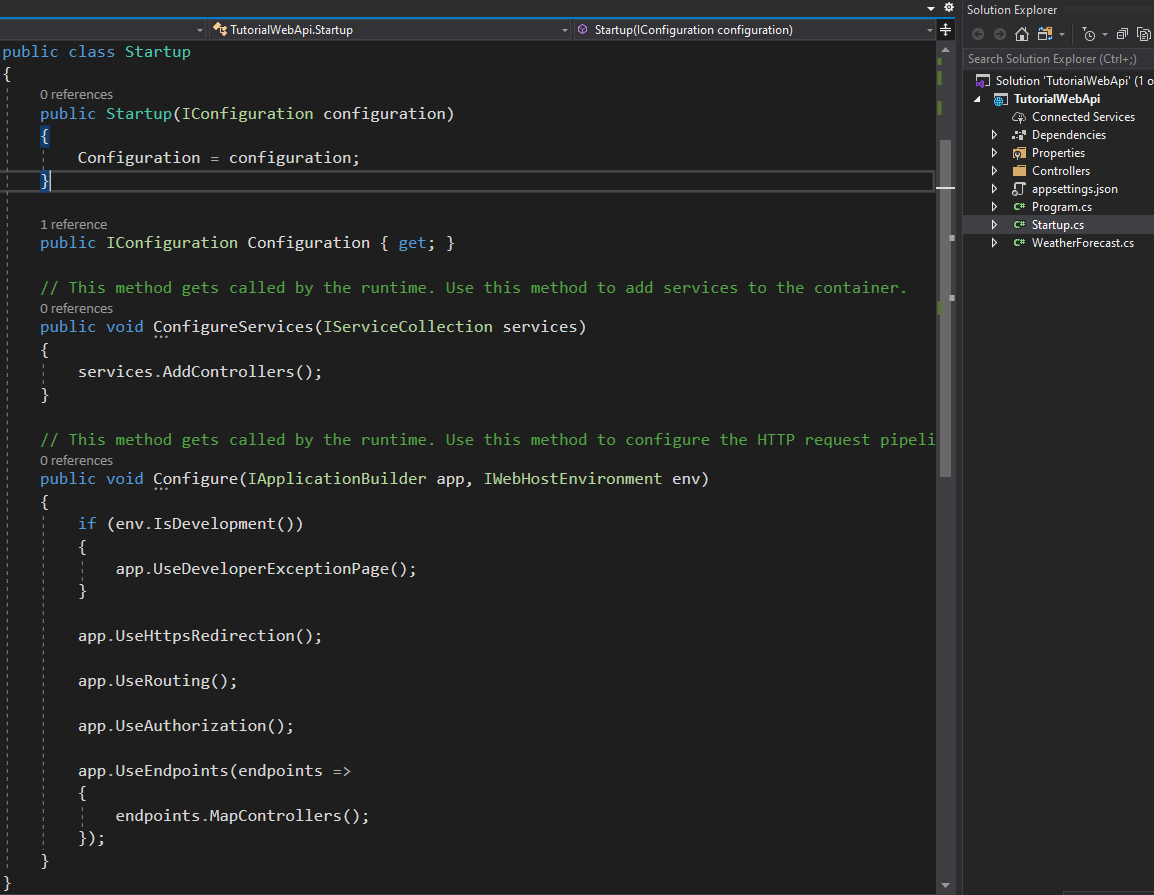Select the appsettings.json file
The image size is (1154, 895).
click(1075, 189)
